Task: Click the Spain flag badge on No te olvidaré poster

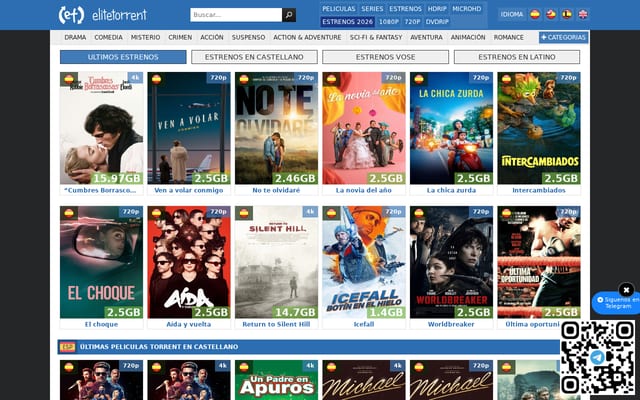Action: point(244,79)
